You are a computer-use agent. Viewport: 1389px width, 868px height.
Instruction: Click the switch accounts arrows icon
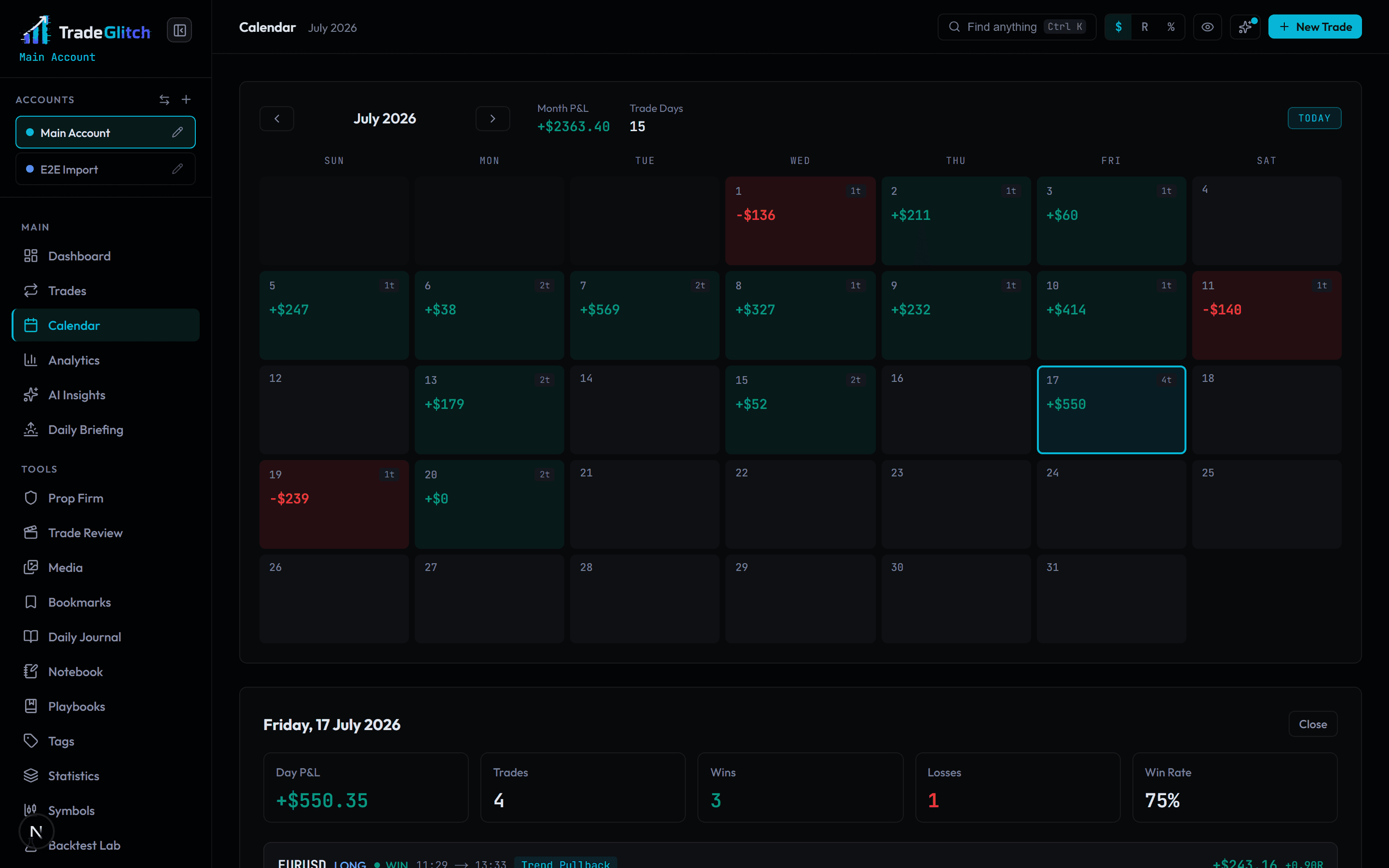[164, 100]
